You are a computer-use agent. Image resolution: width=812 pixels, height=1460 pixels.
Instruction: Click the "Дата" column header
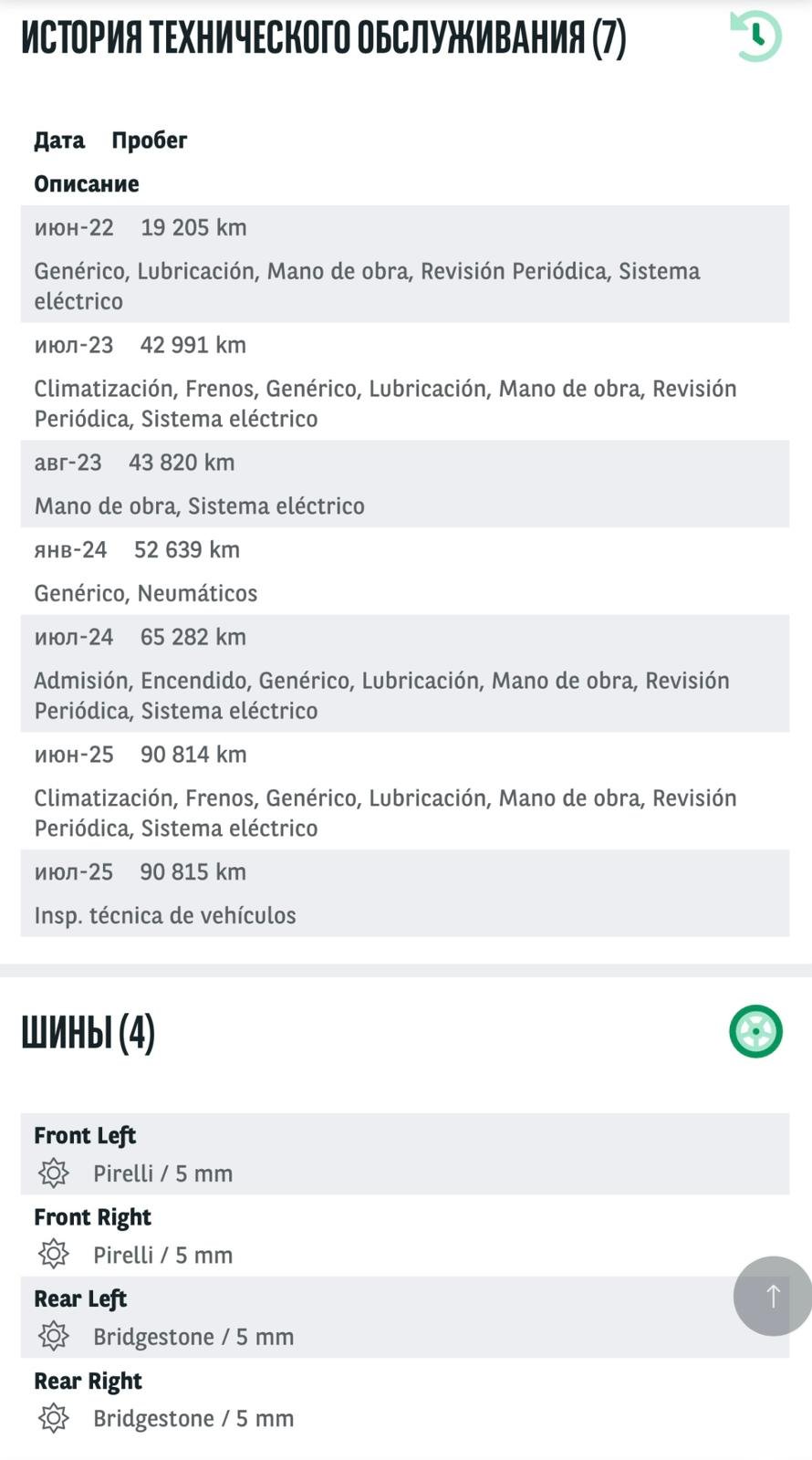point(59,141)
